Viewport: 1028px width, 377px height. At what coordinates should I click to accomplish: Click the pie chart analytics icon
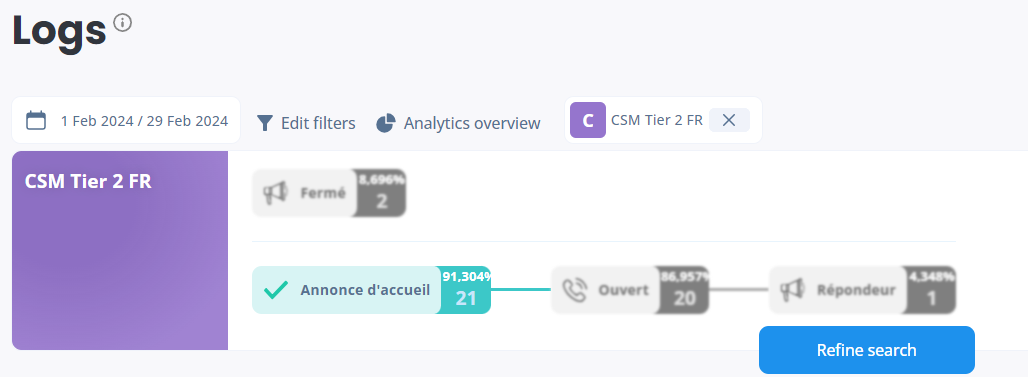point(386,123)
